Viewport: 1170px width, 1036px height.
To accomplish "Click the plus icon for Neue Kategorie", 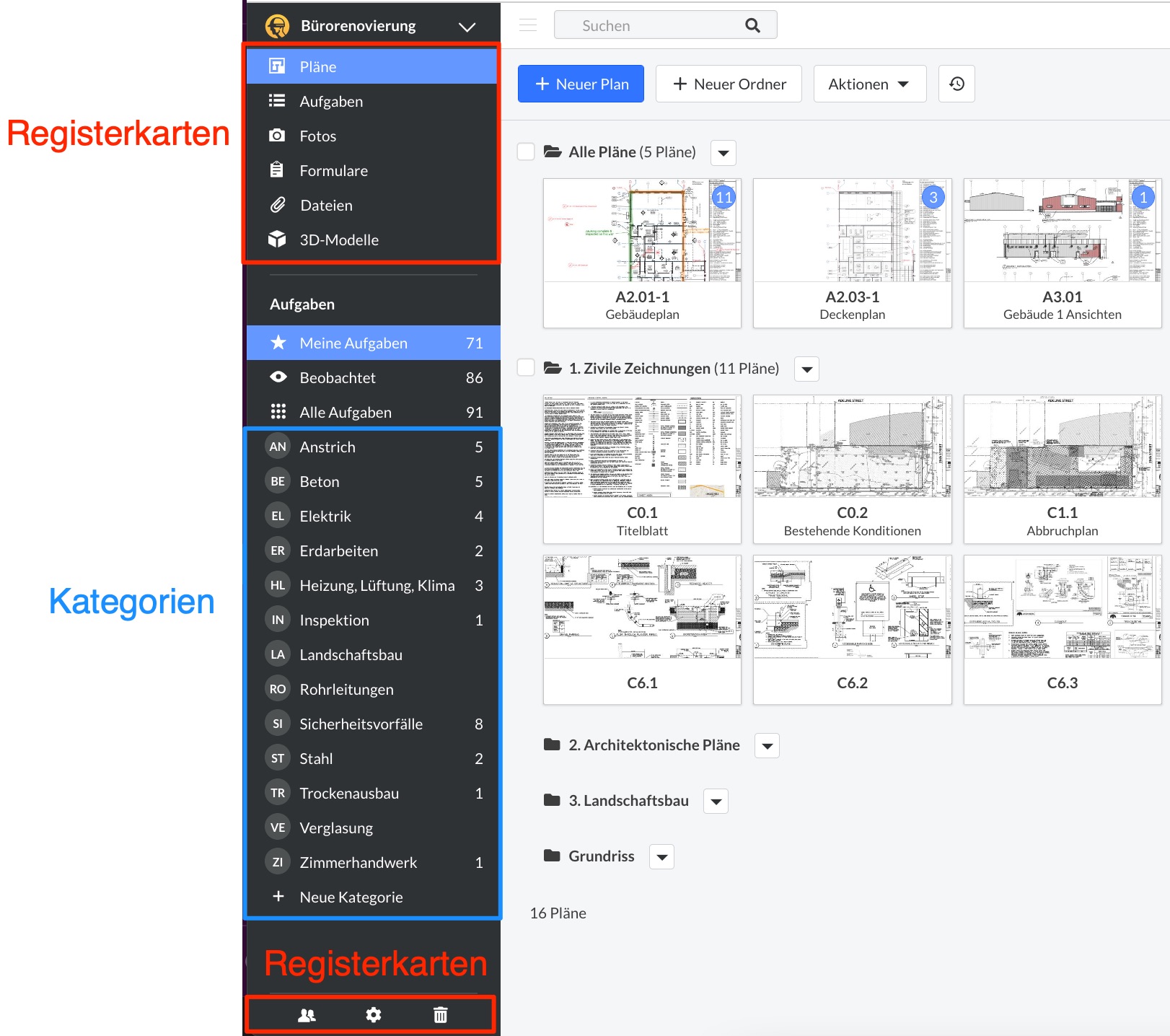I will click(278, 897).
